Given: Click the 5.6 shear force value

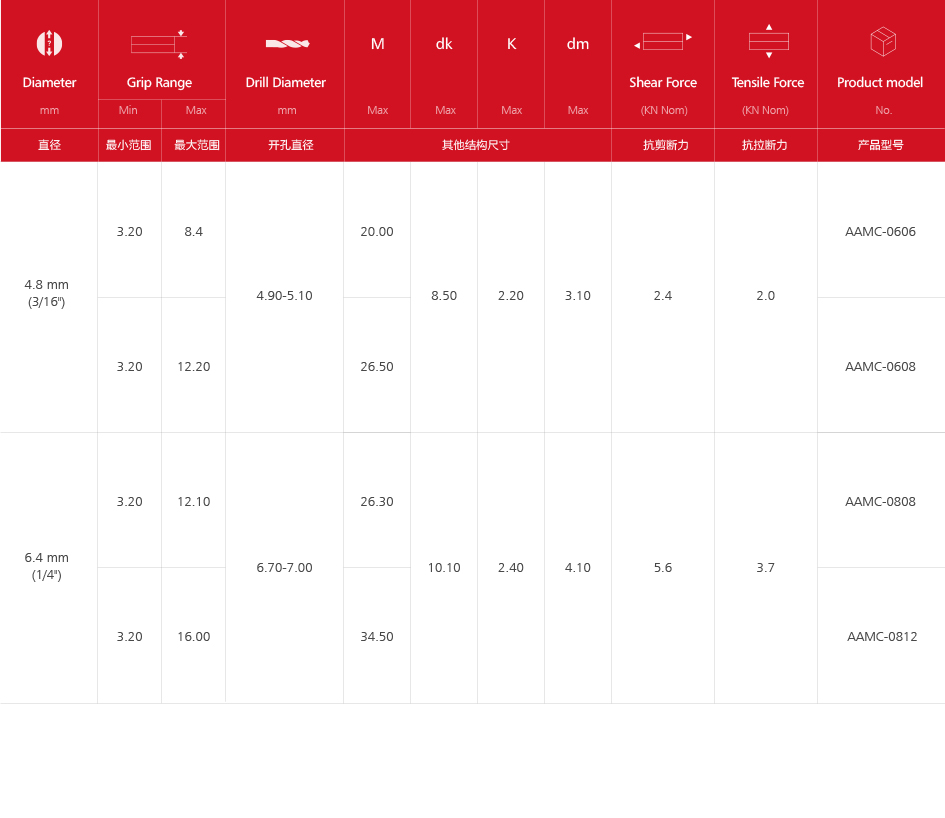Looking at the screenshot, I should tap(663, 568).
